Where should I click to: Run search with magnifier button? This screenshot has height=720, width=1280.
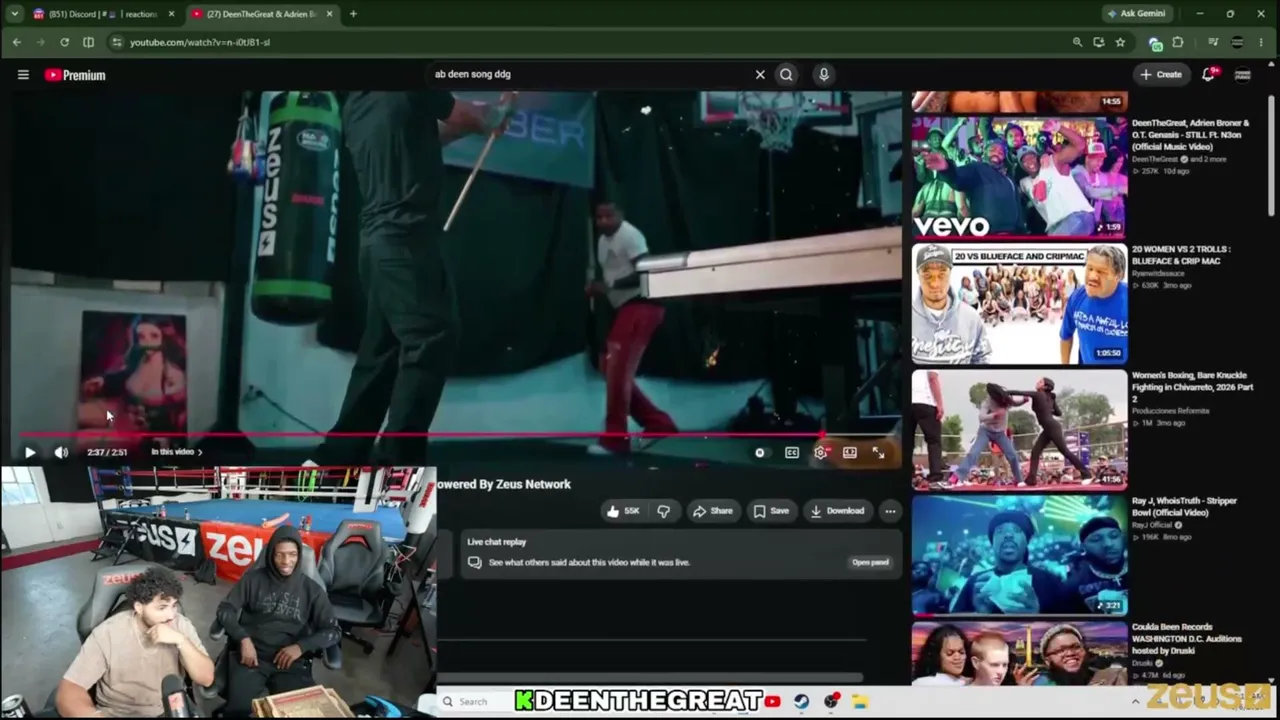786,74
